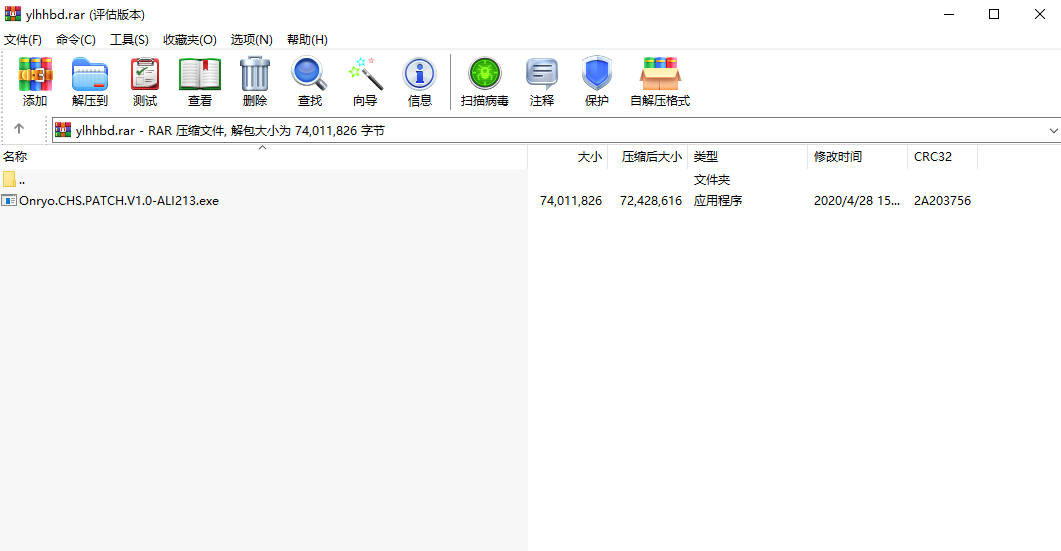
Task: Open the 工具(S) menu
Action: (129, 40)
